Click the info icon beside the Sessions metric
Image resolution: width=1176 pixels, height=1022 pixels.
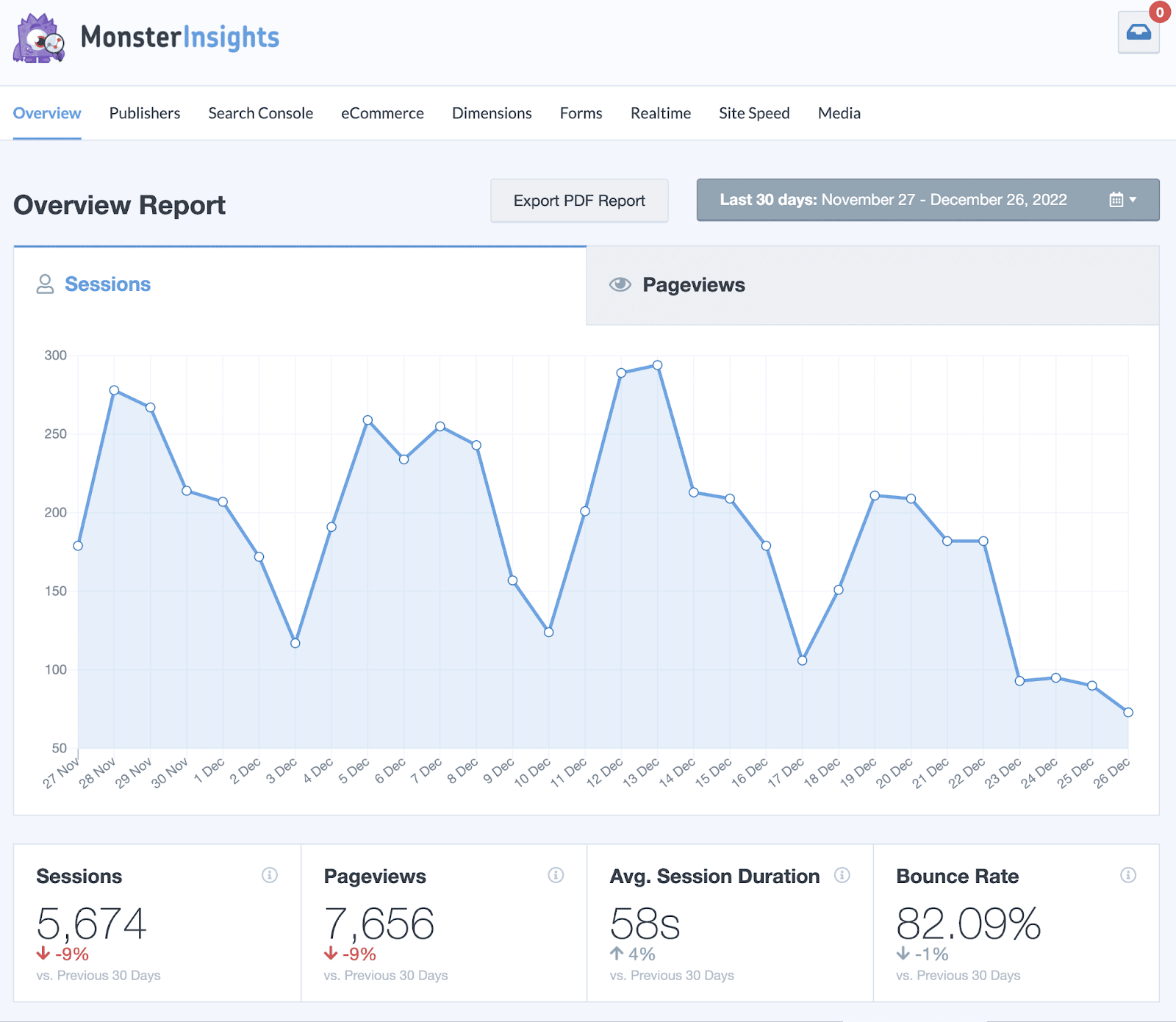[270, 874]
